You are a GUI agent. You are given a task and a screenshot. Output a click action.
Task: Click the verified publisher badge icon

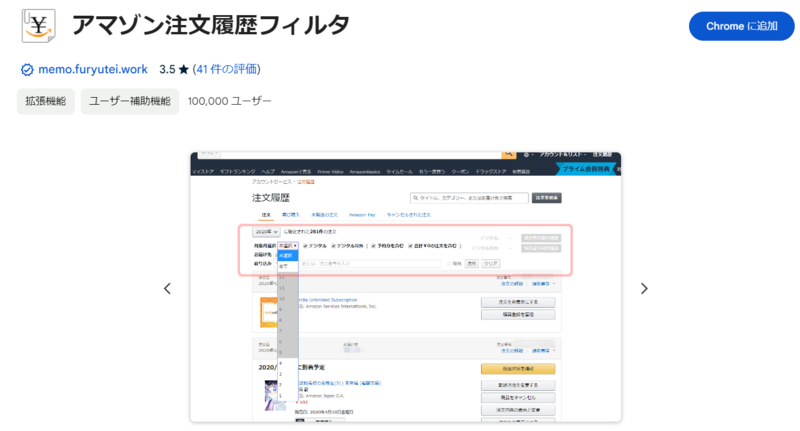pyautogui.click(x=27, y=70)
